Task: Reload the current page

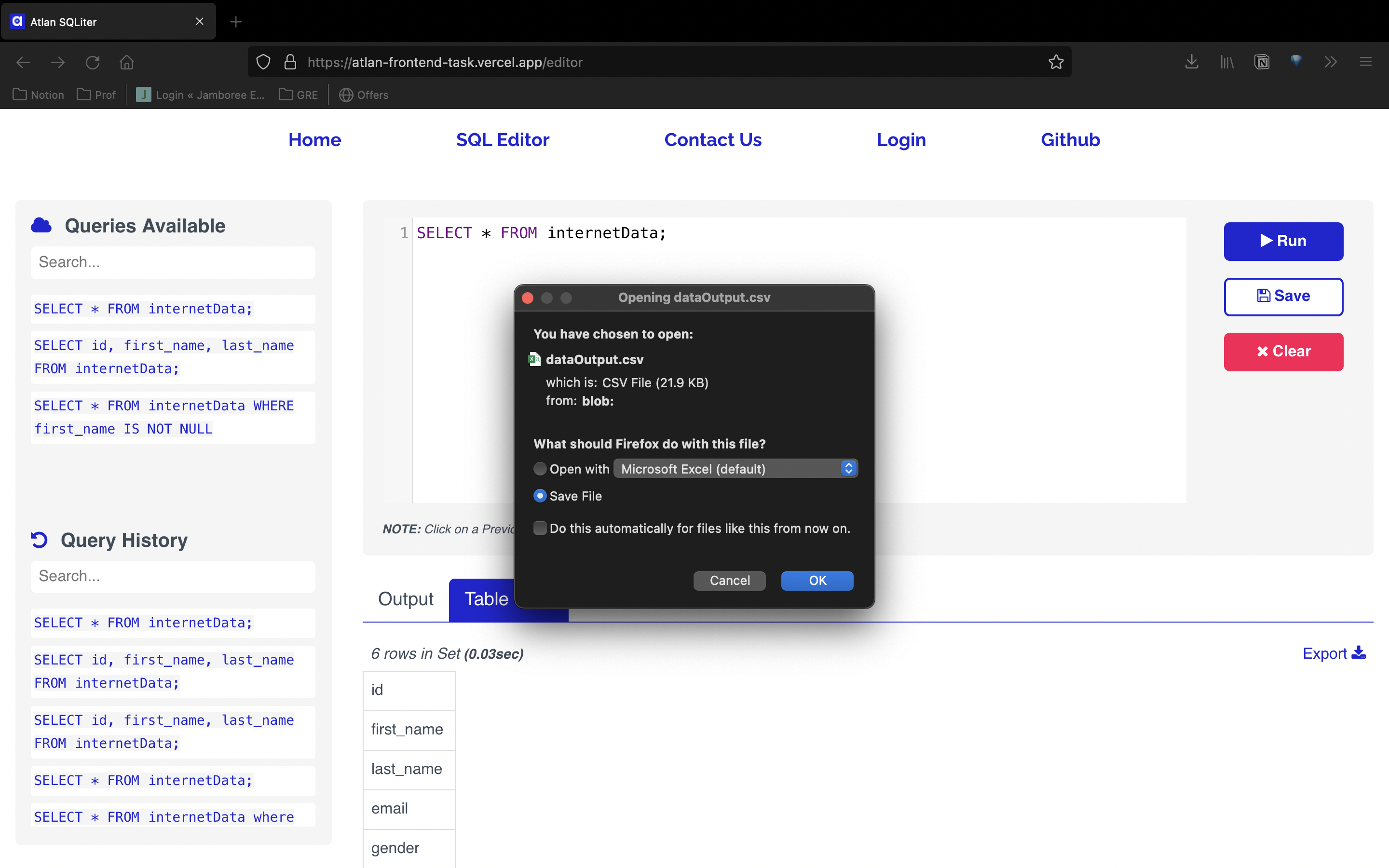Action: [93, 62]
